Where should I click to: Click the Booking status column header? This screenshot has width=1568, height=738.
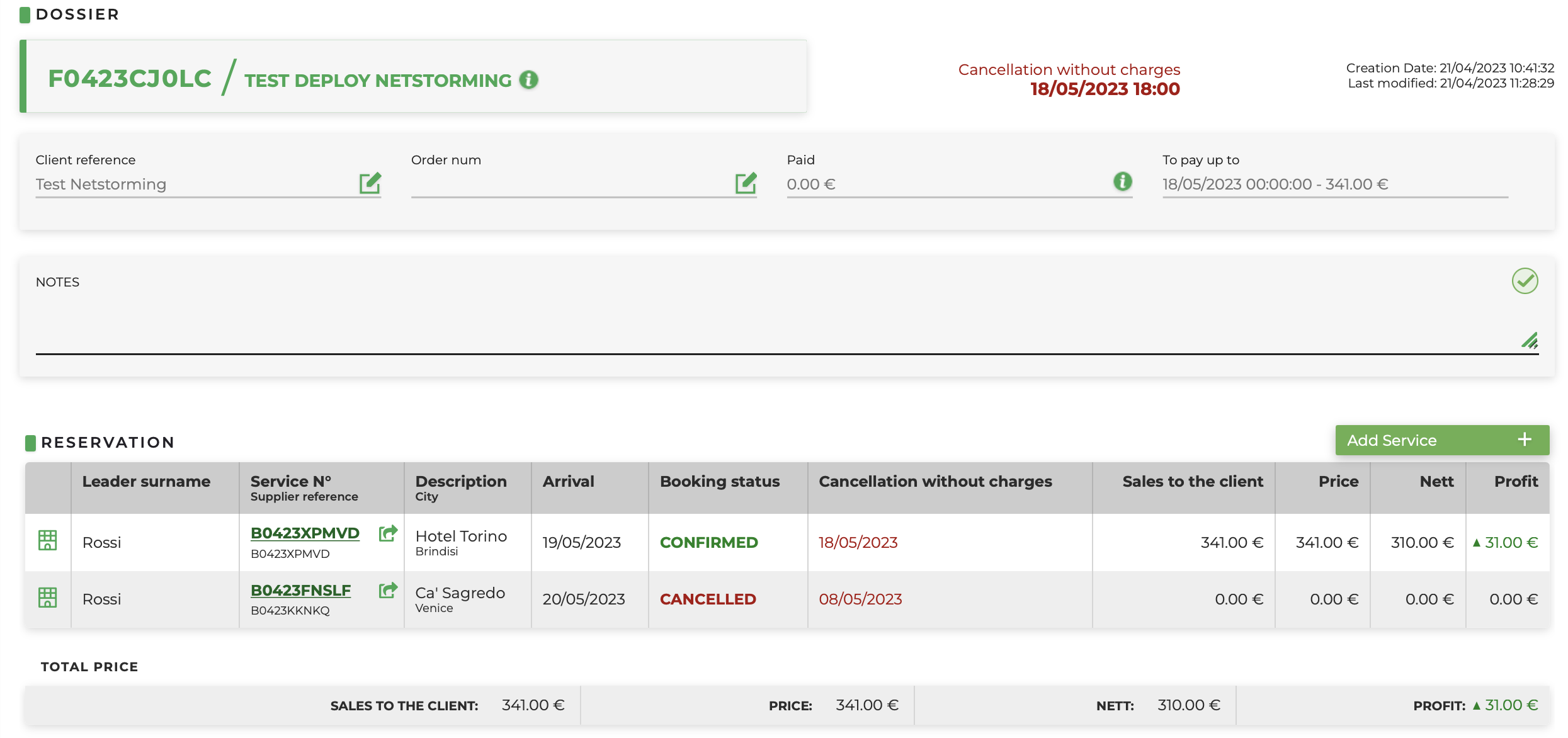click(x=719, y=482)
